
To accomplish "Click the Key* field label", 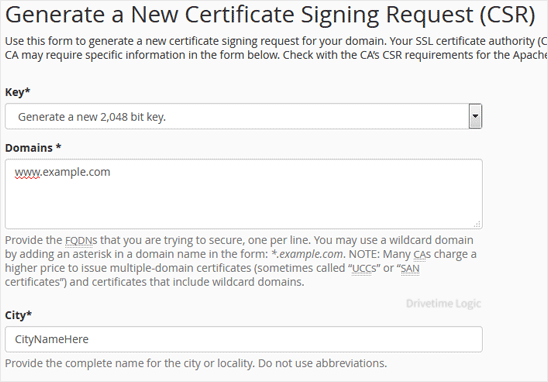I will point(17,92).
